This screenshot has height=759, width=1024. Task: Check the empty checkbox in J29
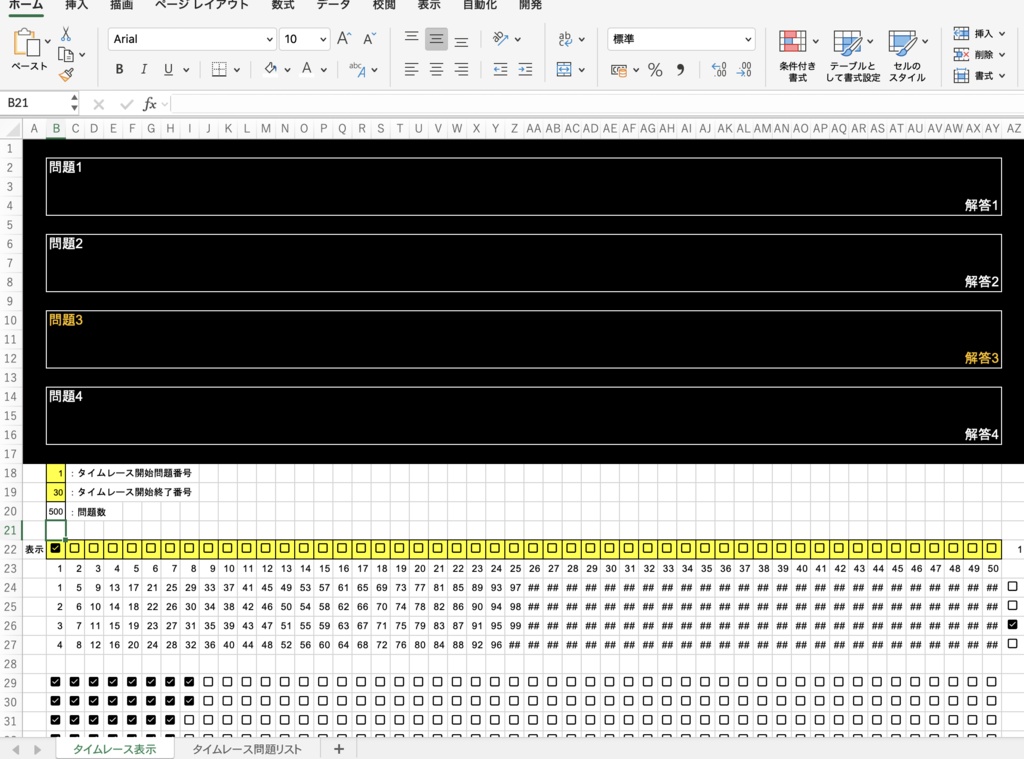[x=208, y=681]
